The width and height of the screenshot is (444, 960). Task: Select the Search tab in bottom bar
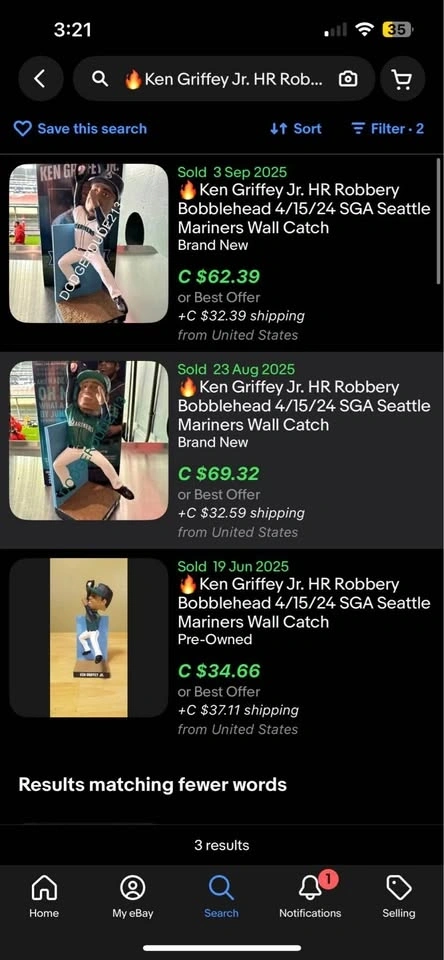221,896
